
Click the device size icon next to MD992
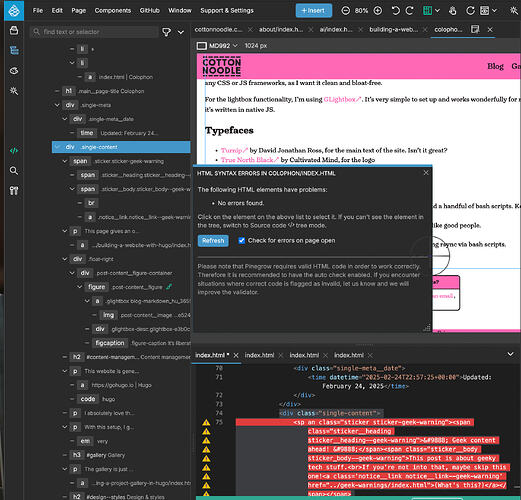point(202,46)
